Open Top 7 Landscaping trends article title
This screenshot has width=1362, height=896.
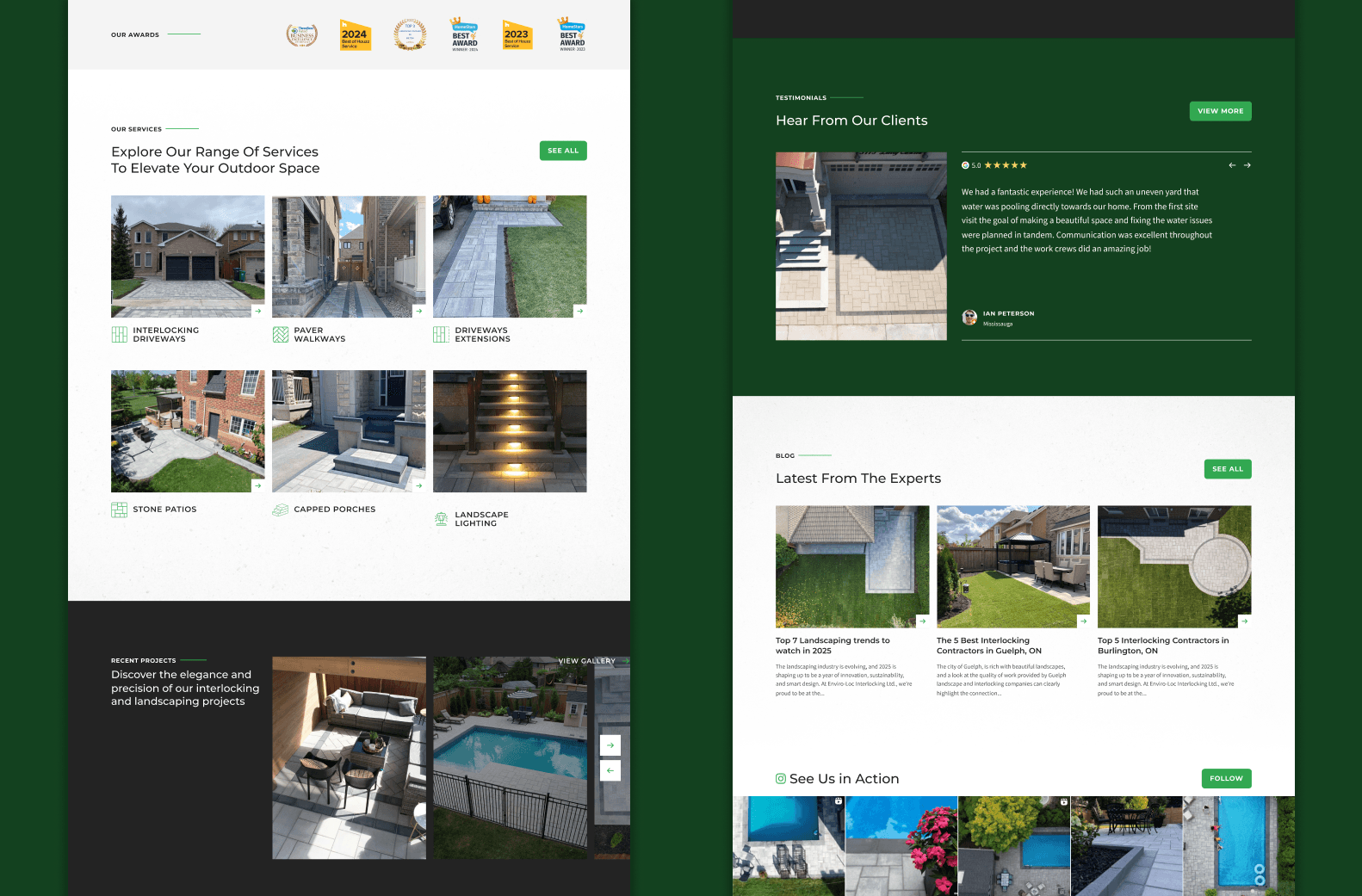[833, 646]
